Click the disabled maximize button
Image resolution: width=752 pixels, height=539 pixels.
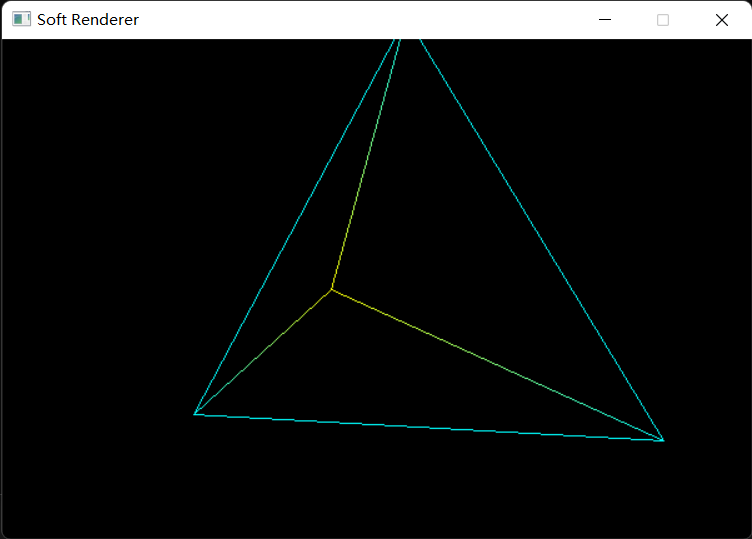pos(663,20)
